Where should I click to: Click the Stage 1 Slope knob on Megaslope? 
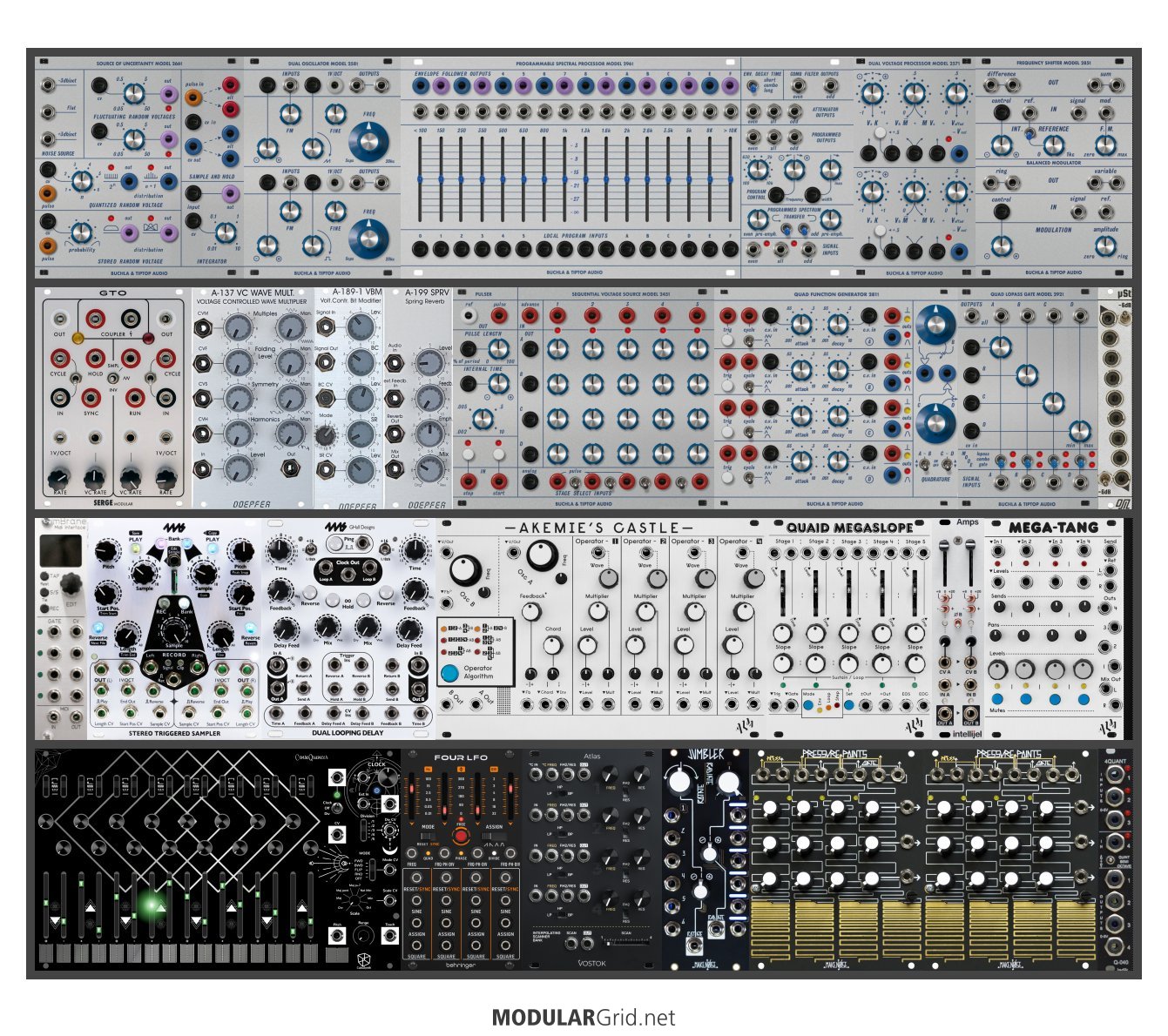782,635
